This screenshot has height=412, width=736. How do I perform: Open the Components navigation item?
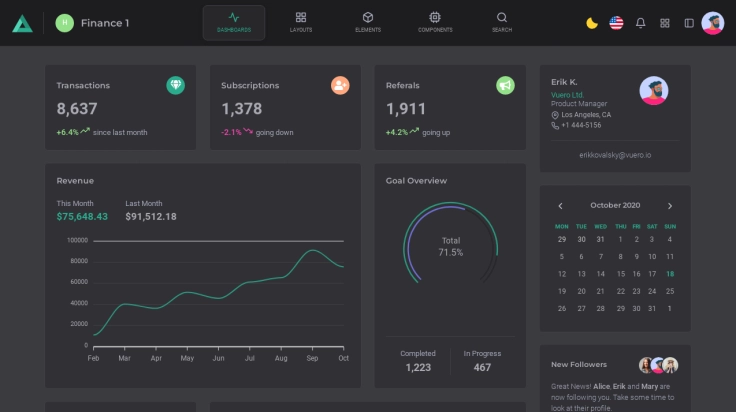coord(435,22)
